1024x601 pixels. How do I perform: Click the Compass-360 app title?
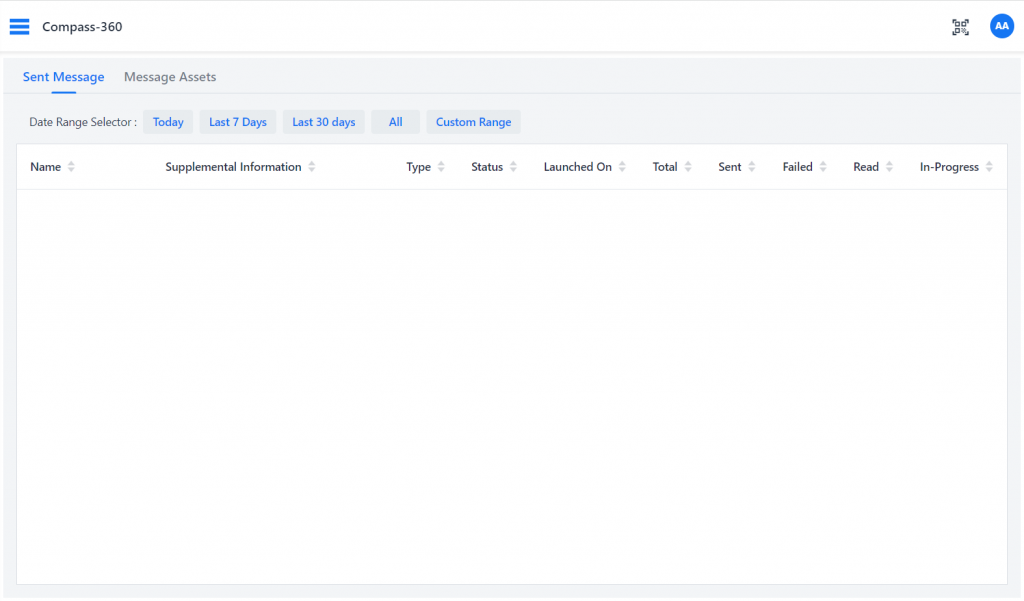82,27
